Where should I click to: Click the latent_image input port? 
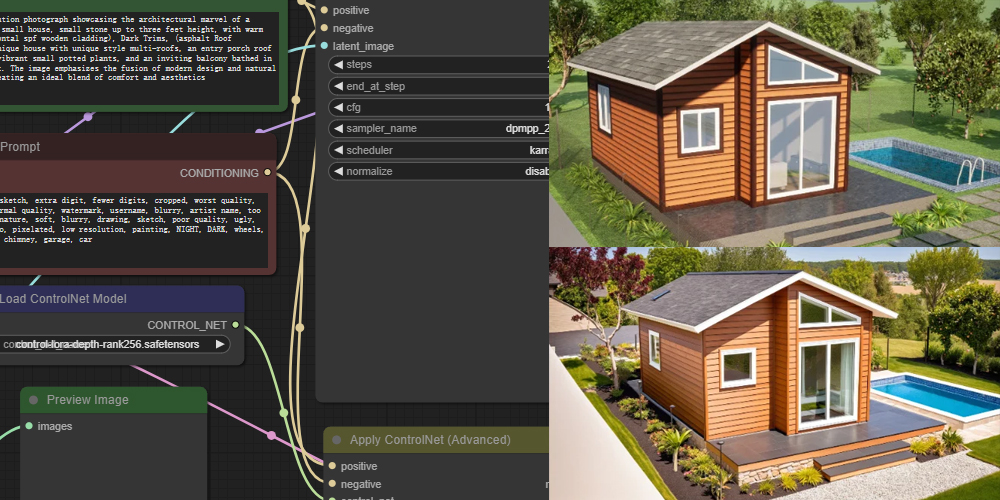[x=324, y=46]
